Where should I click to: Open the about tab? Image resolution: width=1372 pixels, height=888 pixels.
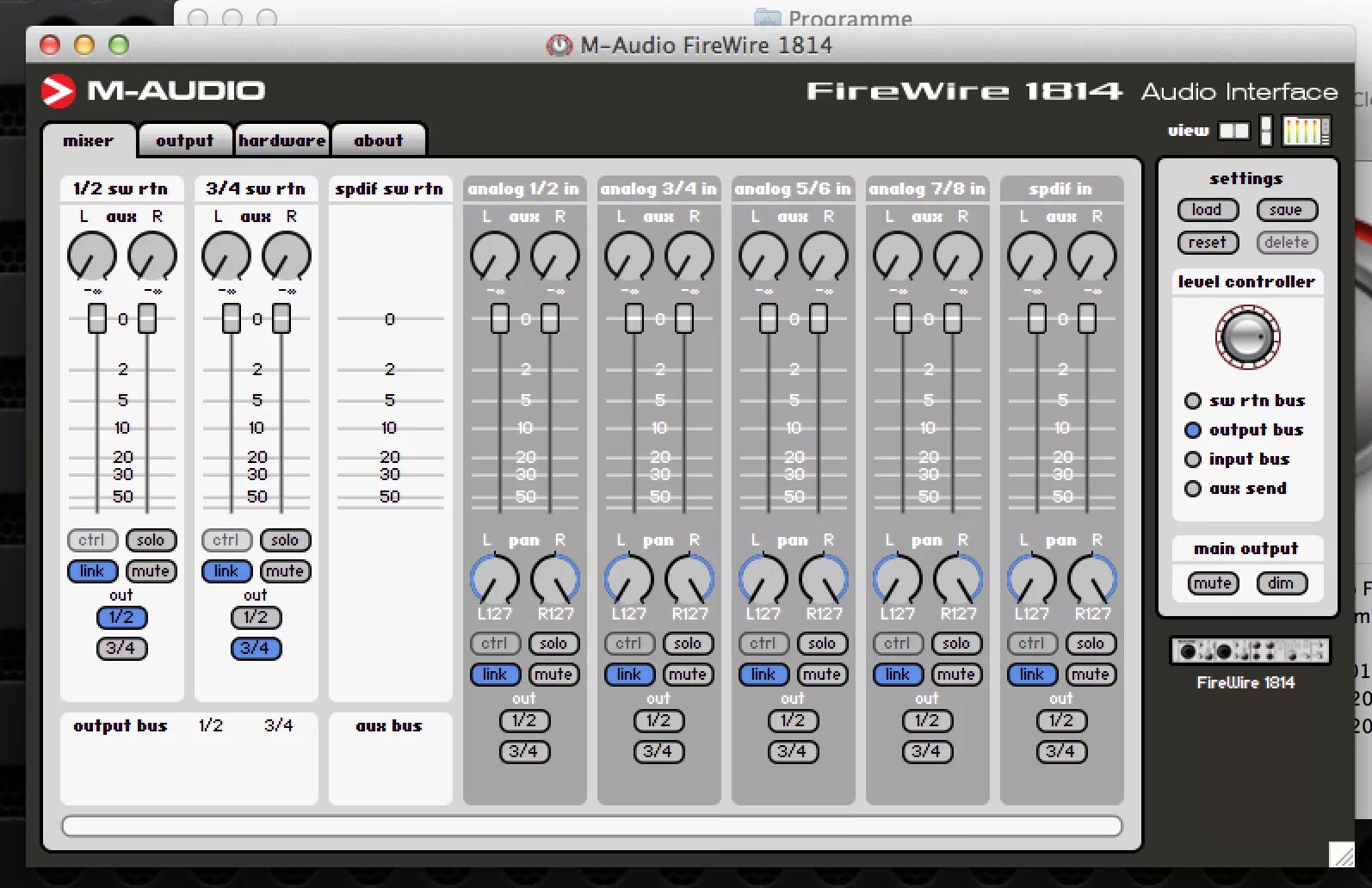(378, 140)
